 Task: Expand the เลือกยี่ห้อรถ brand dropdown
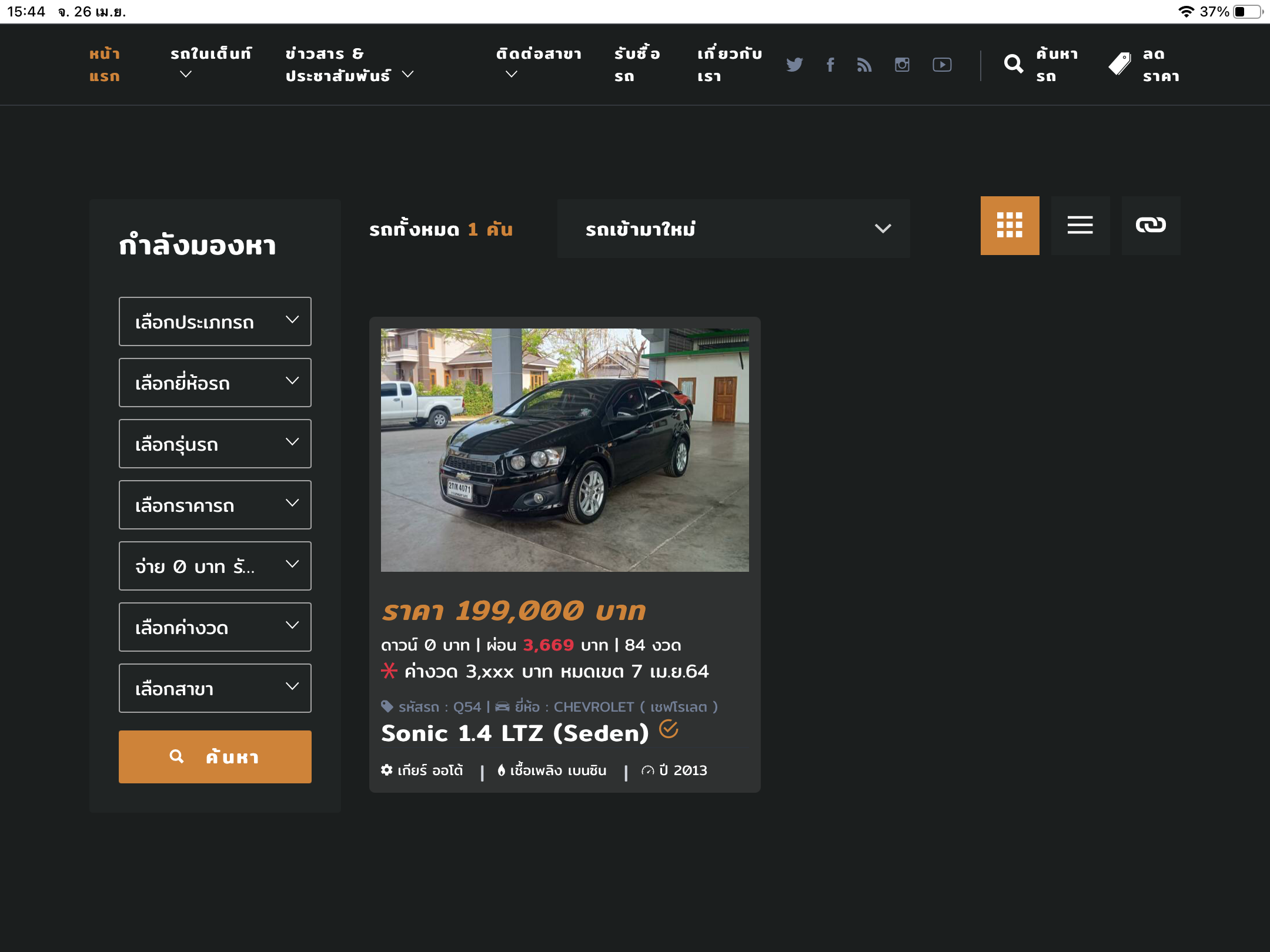(215, 383)
